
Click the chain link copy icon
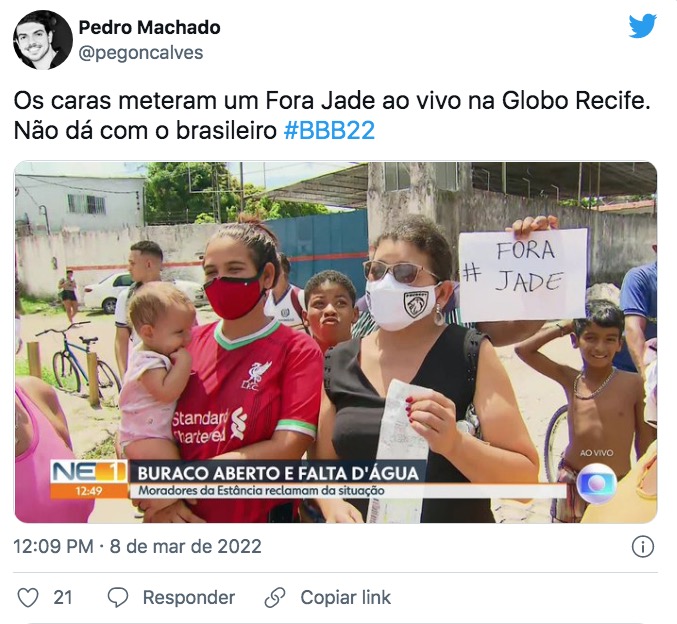(275, 598)
